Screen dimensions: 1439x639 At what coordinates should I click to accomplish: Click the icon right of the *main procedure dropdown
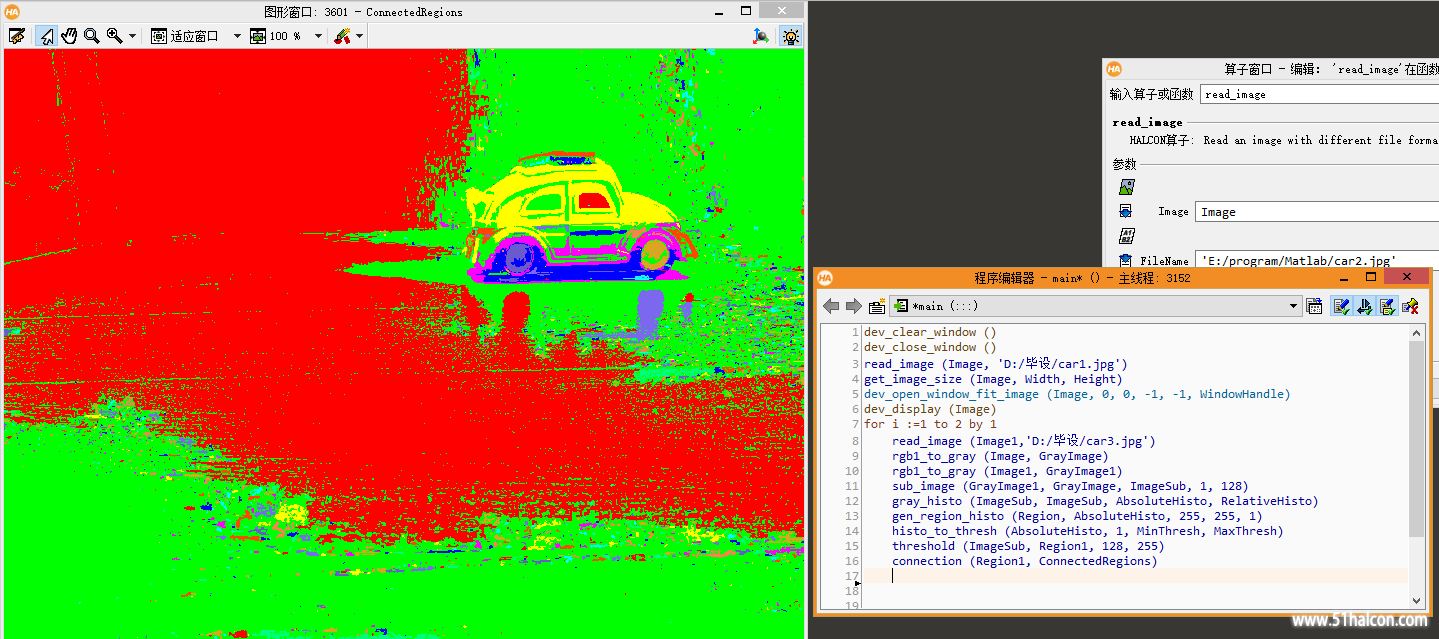[1314, 306]
